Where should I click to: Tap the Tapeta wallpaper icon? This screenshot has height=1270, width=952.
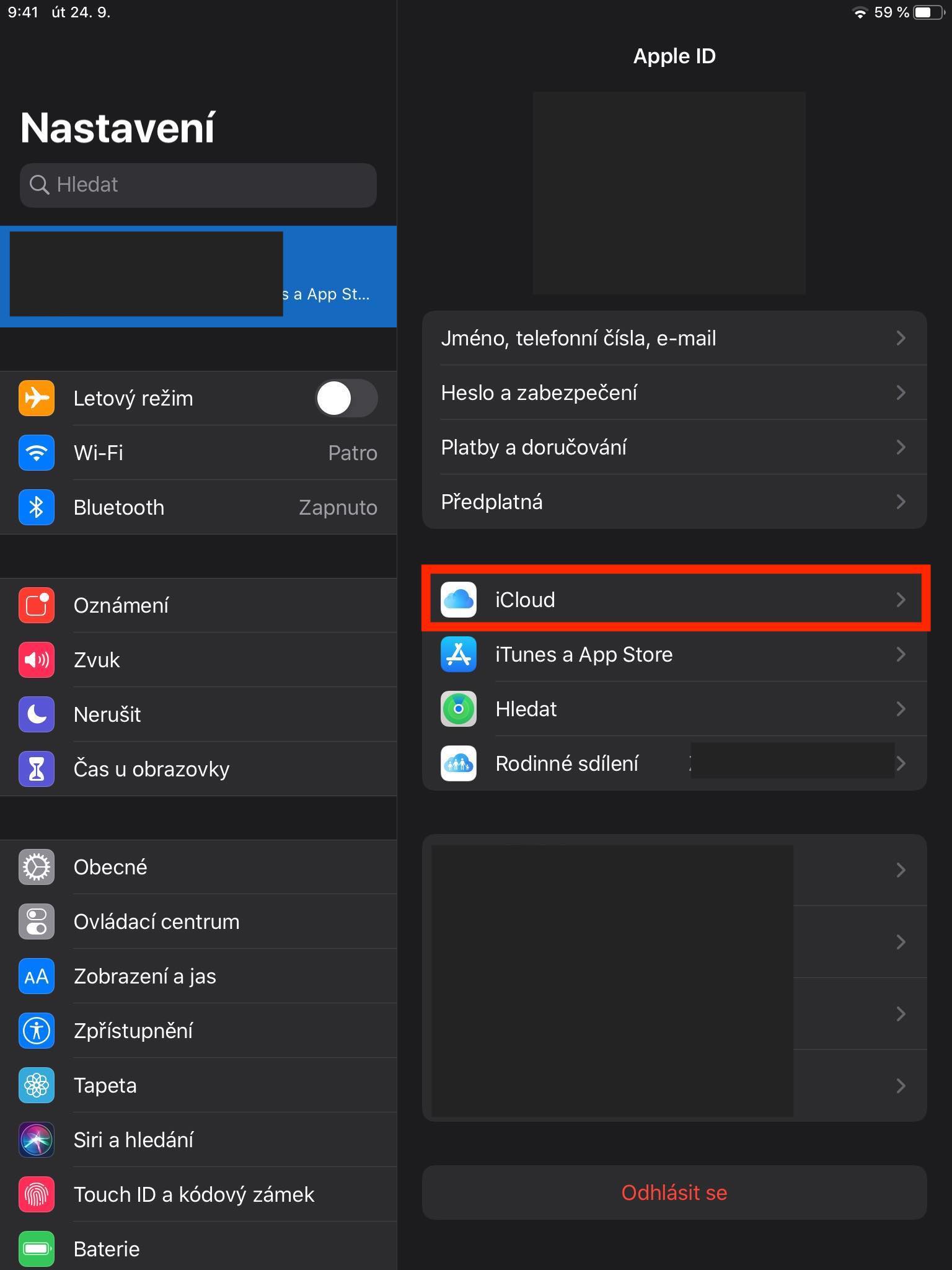37,1085
